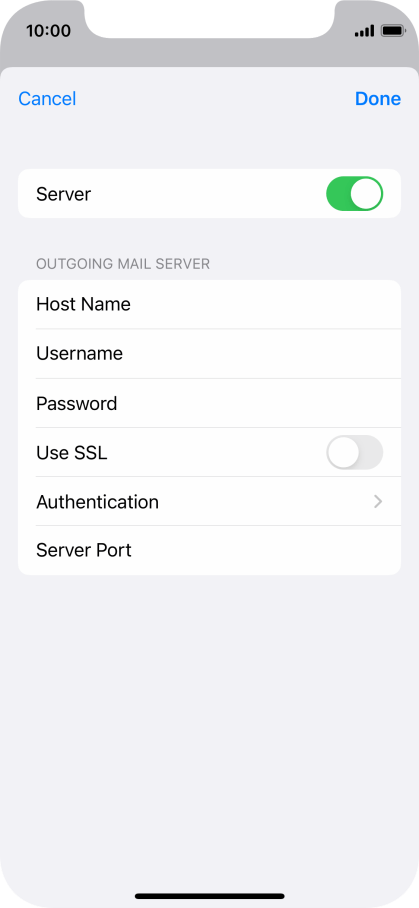Confirm settings with the Done button
419x908 pixels.
pyautogui.click(x=378, y=98)
